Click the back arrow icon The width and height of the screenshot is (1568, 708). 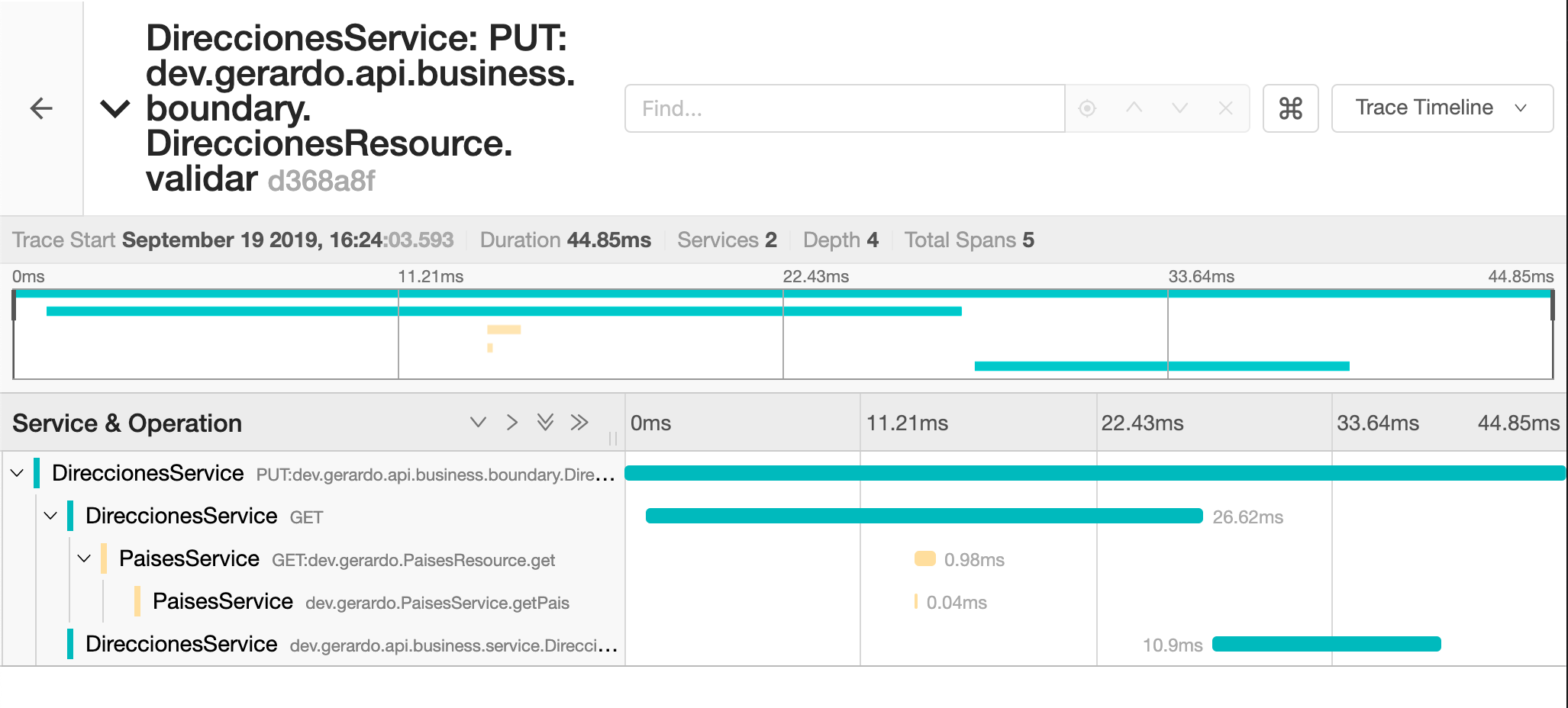(x=41, y=108)
